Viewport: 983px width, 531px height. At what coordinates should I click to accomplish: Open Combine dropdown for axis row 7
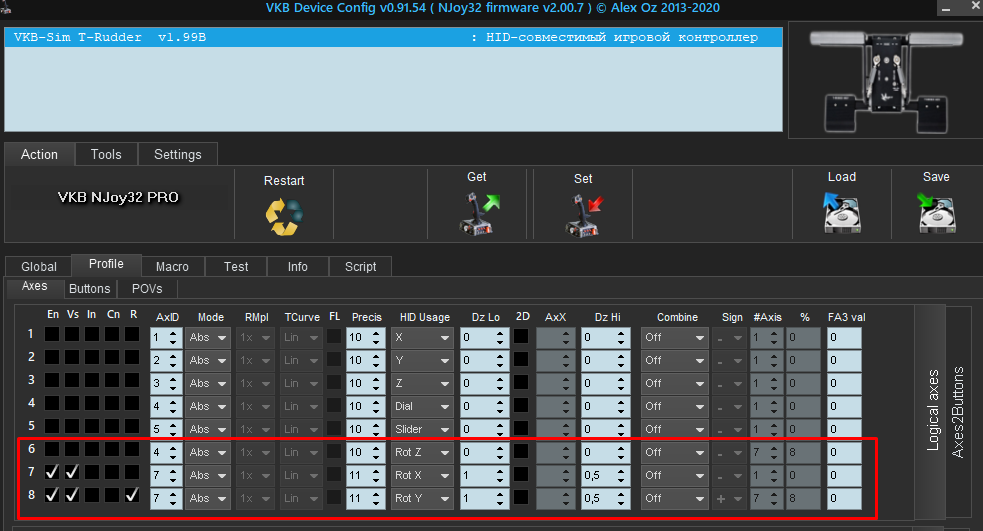coord(675,475)
